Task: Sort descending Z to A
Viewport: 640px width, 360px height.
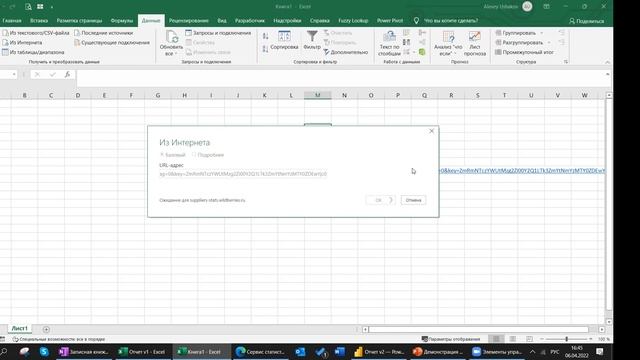Action: [x=265, y=49]
